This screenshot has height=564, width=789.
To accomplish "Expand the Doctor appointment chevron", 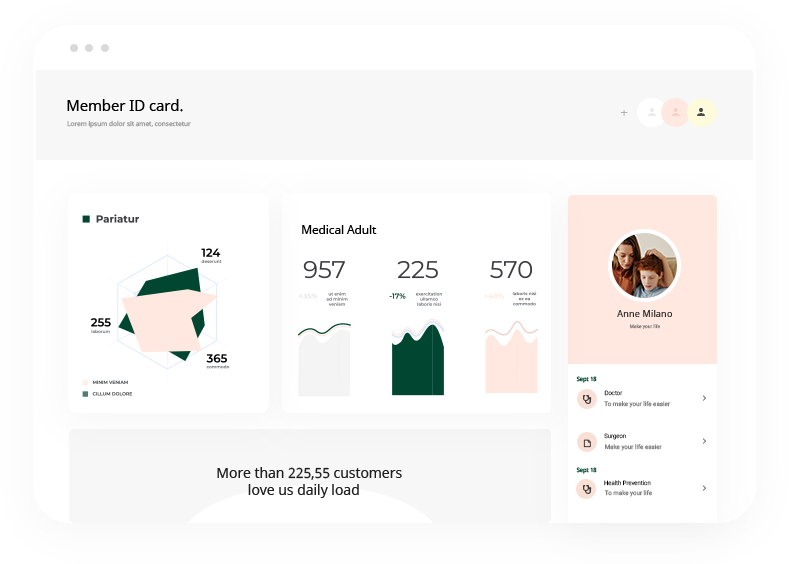I will (704, 398).
